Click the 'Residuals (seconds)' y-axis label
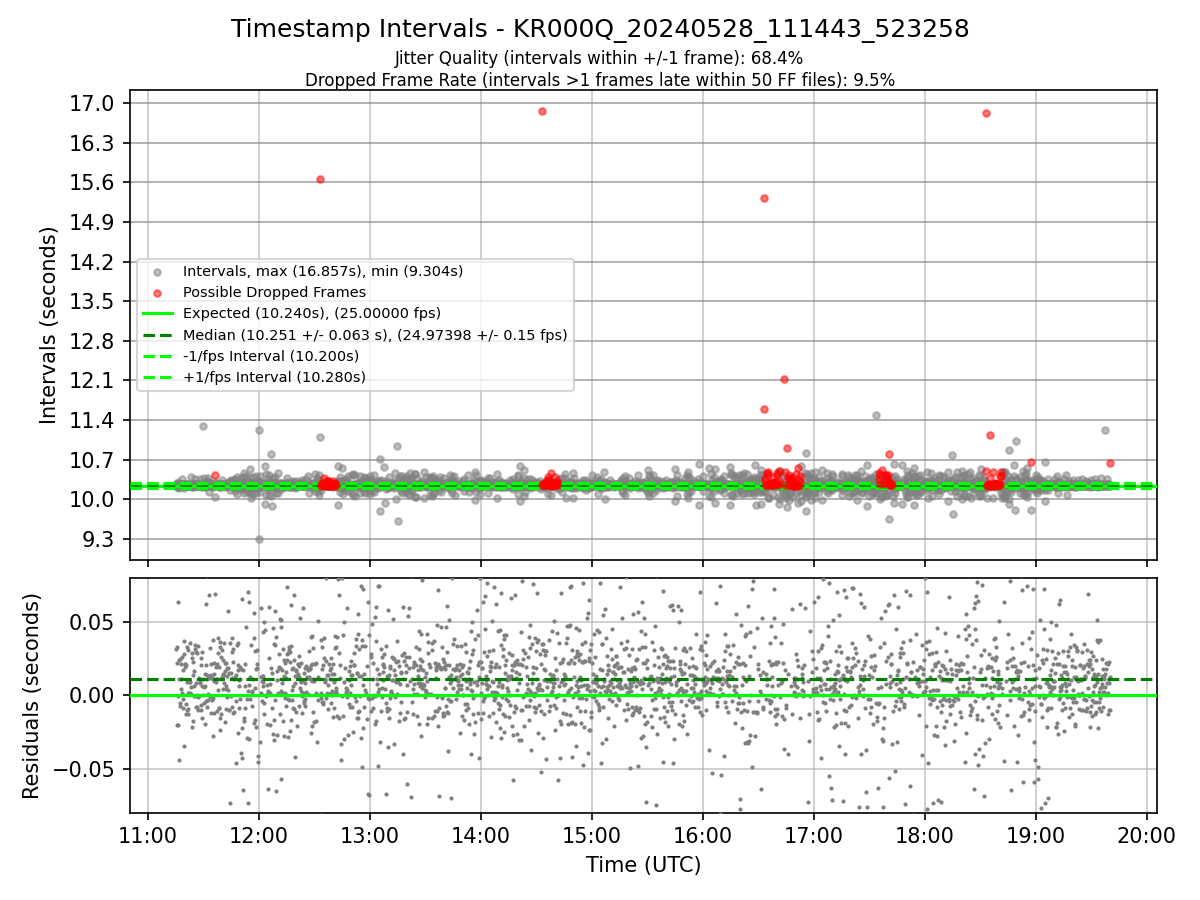Image resolution: width=1200 pixels, height=900 pixels. tap(31, 696)
